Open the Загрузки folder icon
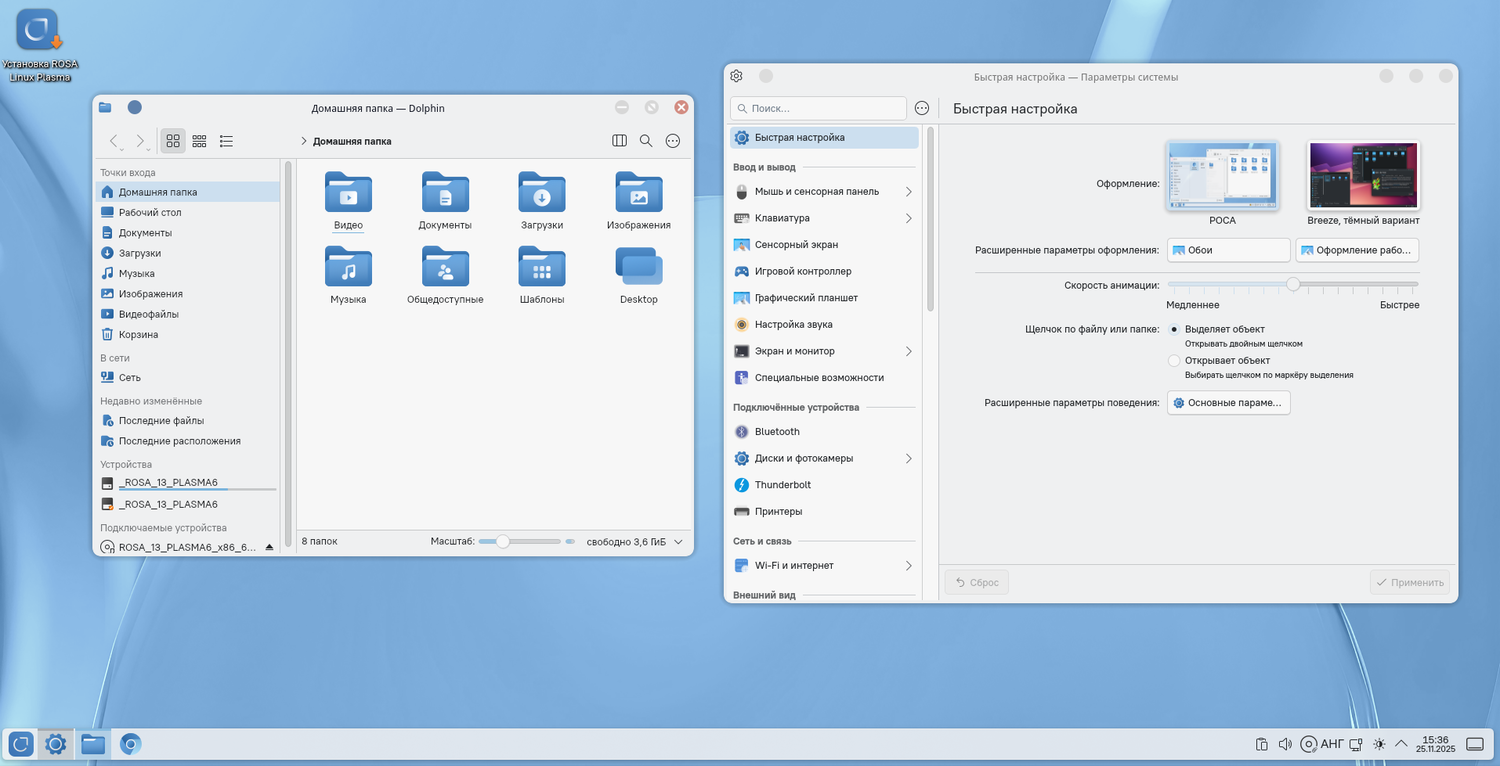 tap(541, 193)
